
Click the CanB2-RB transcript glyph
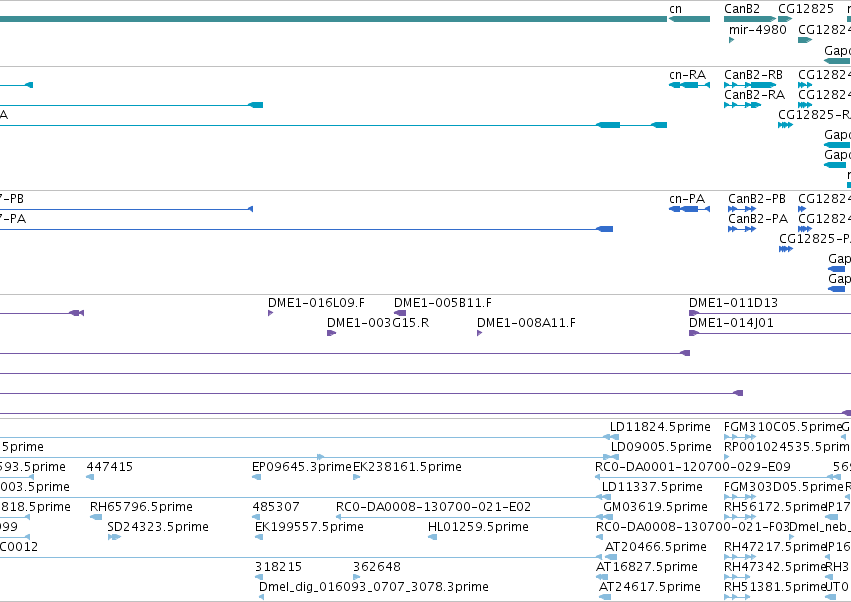pyautogui.click(x=750, y=85)
